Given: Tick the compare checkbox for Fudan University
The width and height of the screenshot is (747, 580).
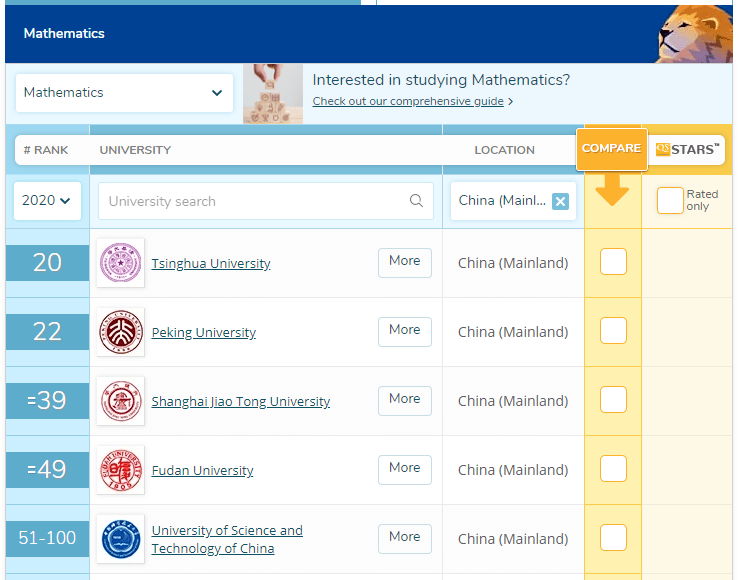Looking at the screenshot, I should [613, 469].
